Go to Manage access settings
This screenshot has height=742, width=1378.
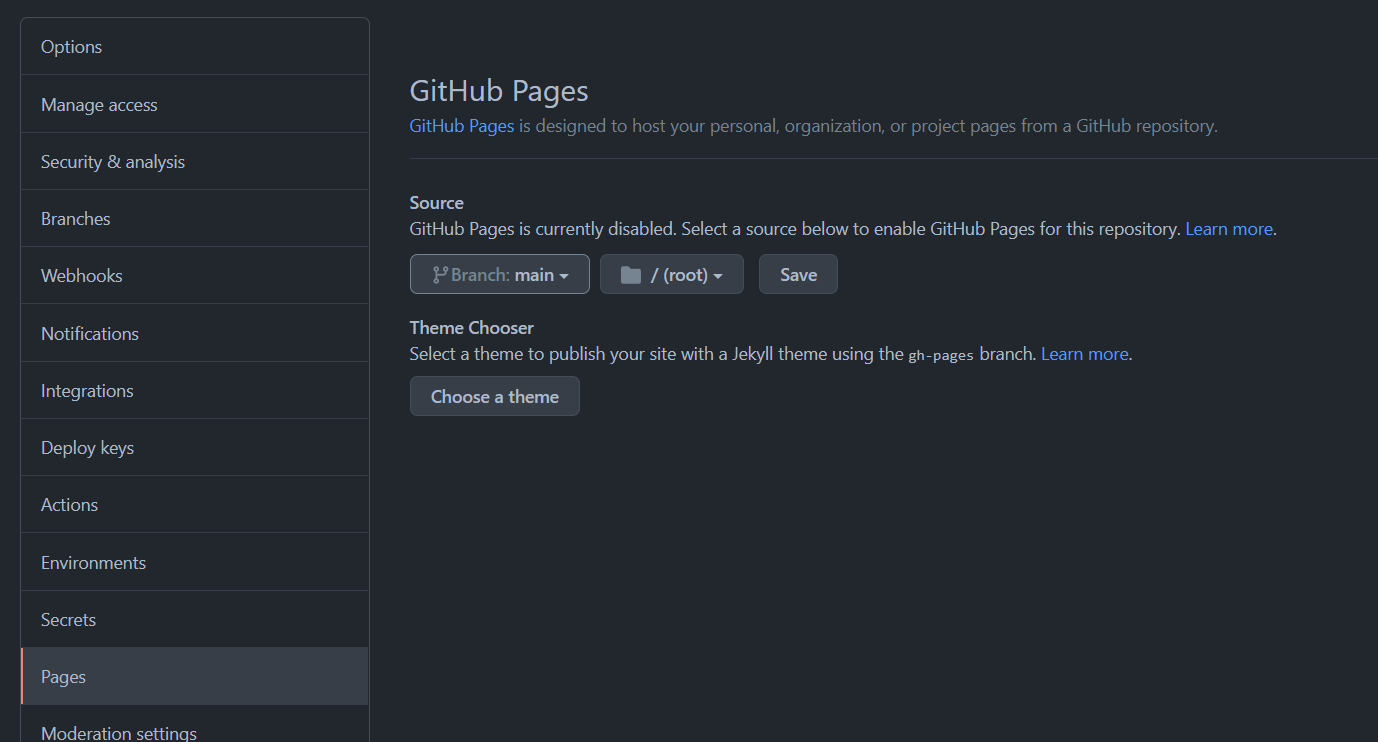coord(195,104)
